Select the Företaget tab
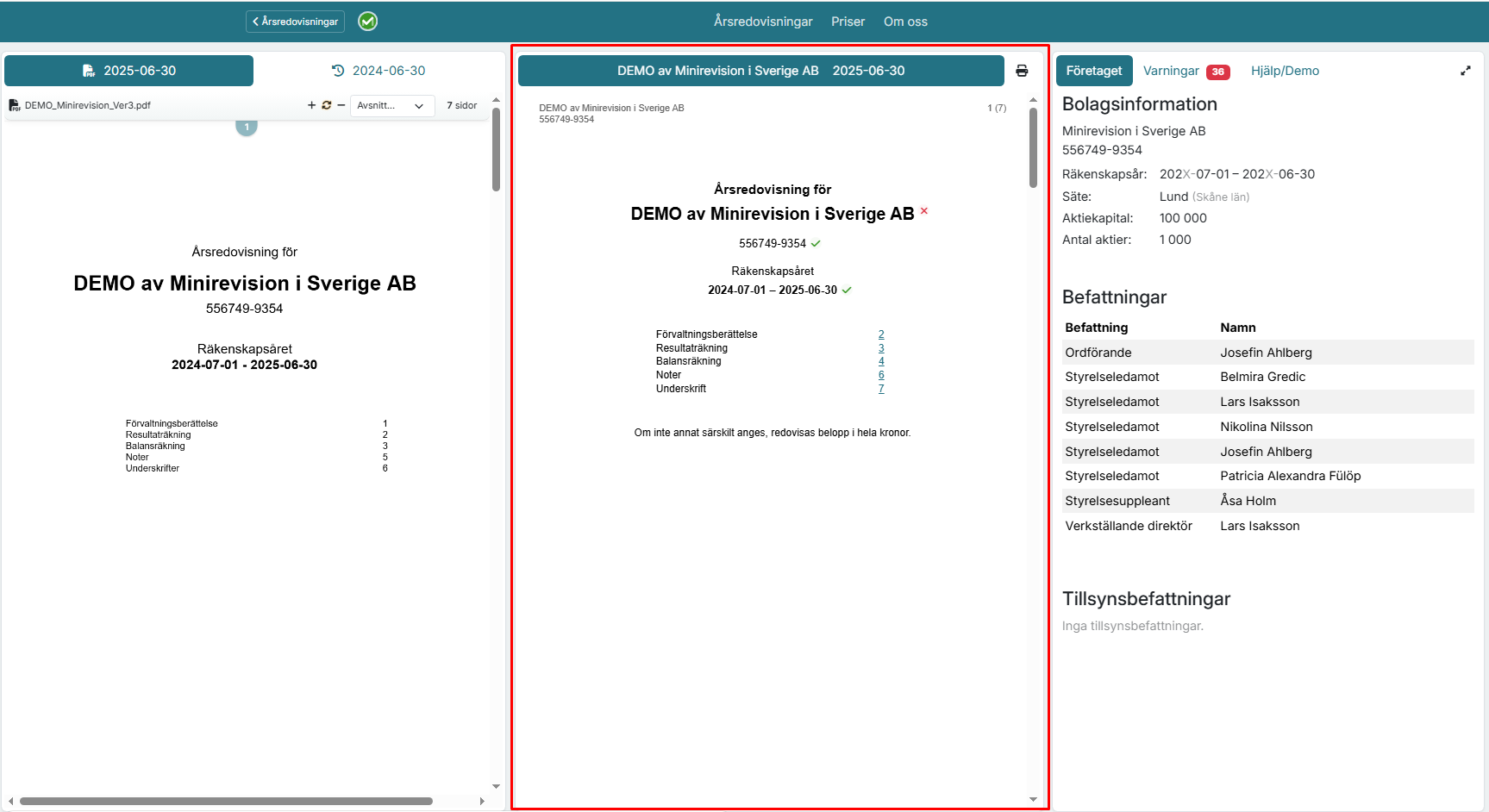Image resolution: width=1489 pixels, height=812 pixels. tap(1093, 71)
